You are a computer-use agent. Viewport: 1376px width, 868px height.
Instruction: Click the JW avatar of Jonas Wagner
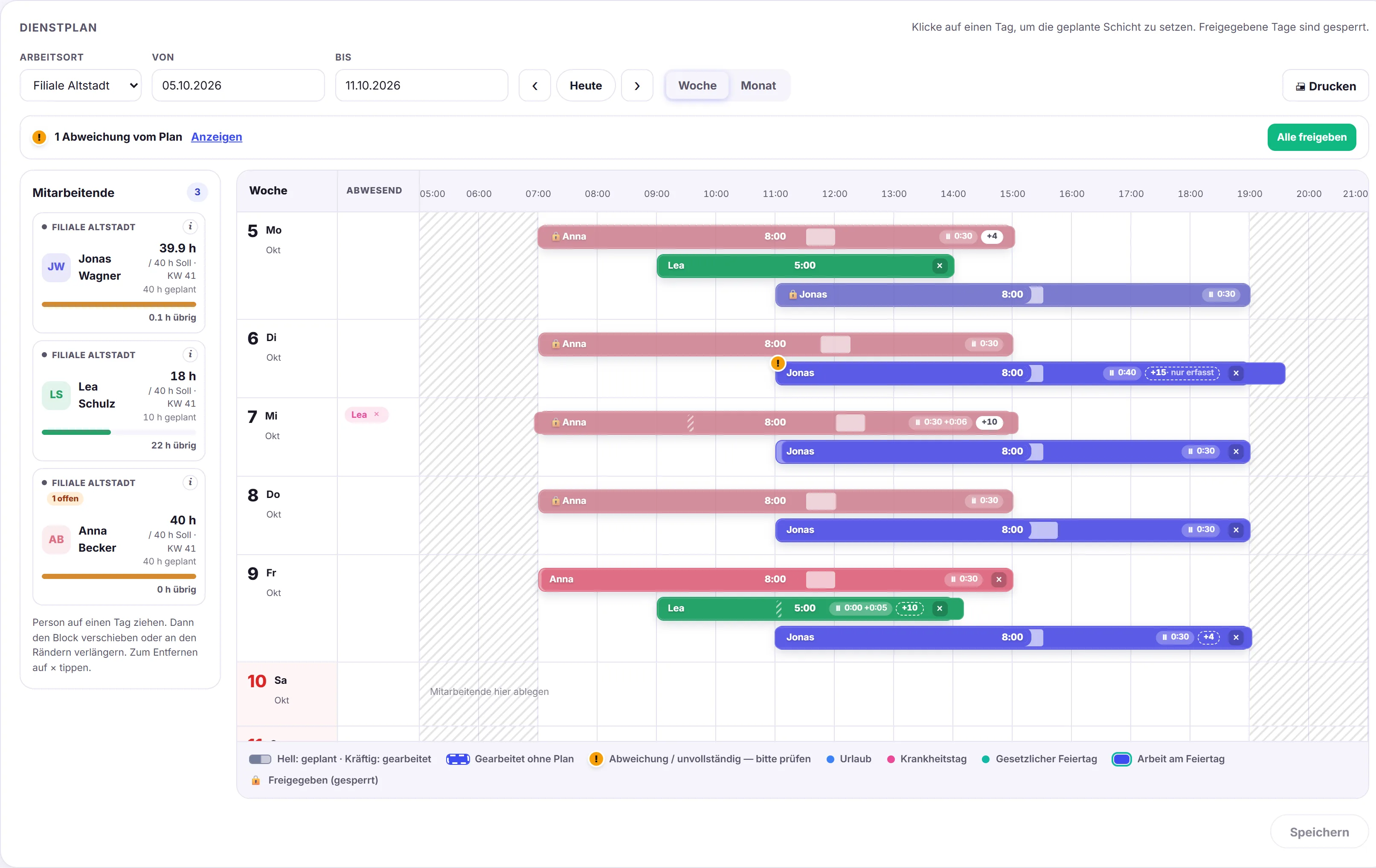(56, 267)
